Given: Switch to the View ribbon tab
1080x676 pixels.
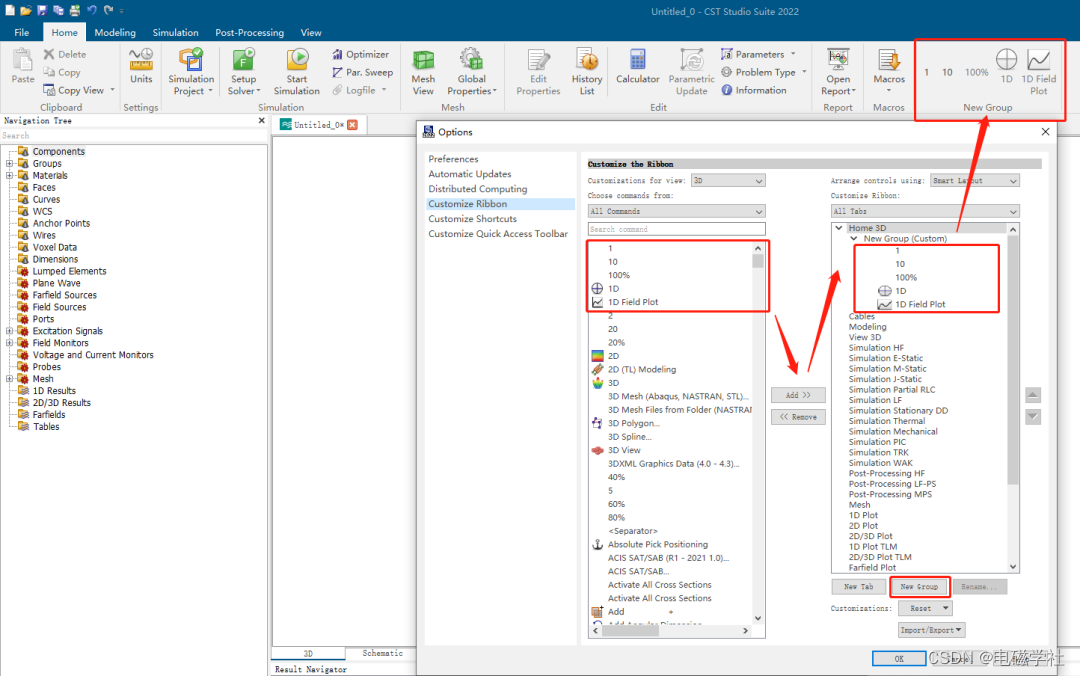Looking at the screenshot, I should pyautogui.click(x=311, y=32).
